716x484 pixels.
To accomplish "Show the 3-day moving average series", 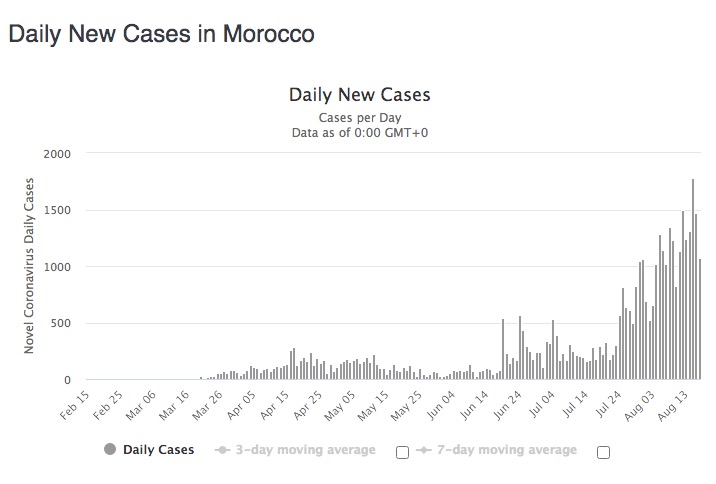I will pos(305,450).
